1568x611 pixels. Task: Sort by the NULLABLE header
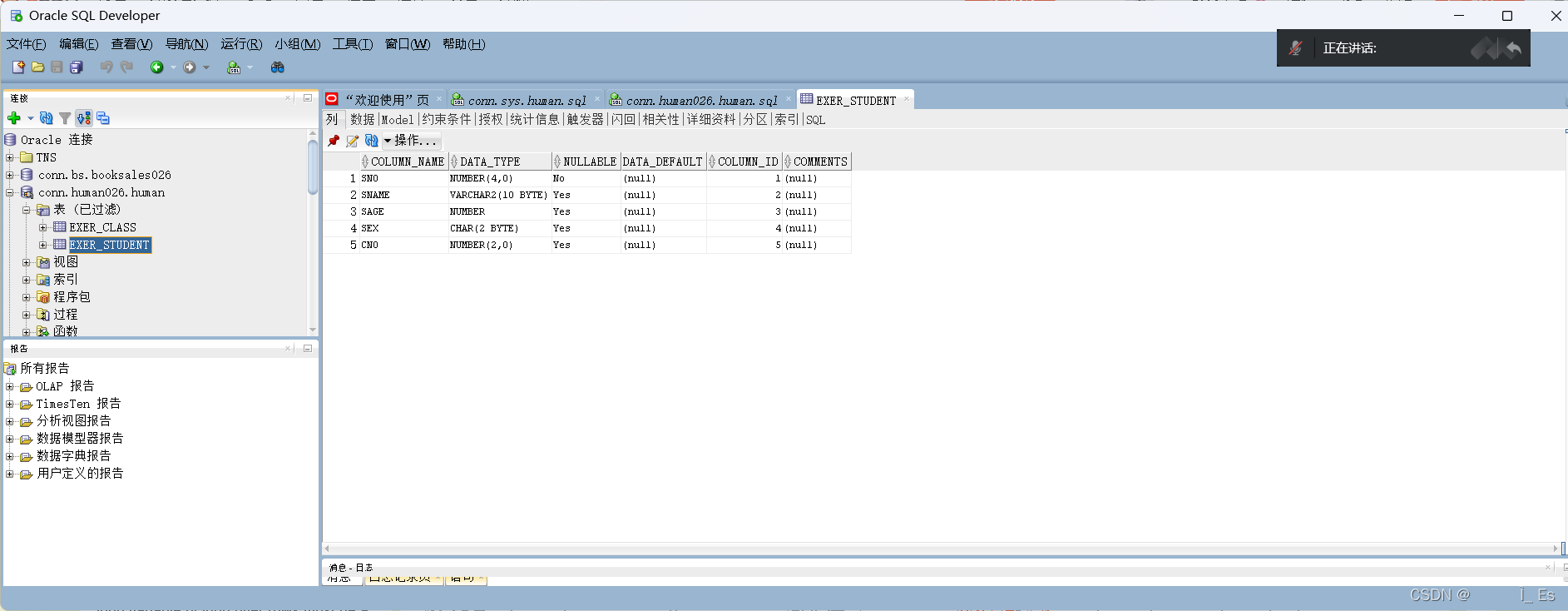586,161
